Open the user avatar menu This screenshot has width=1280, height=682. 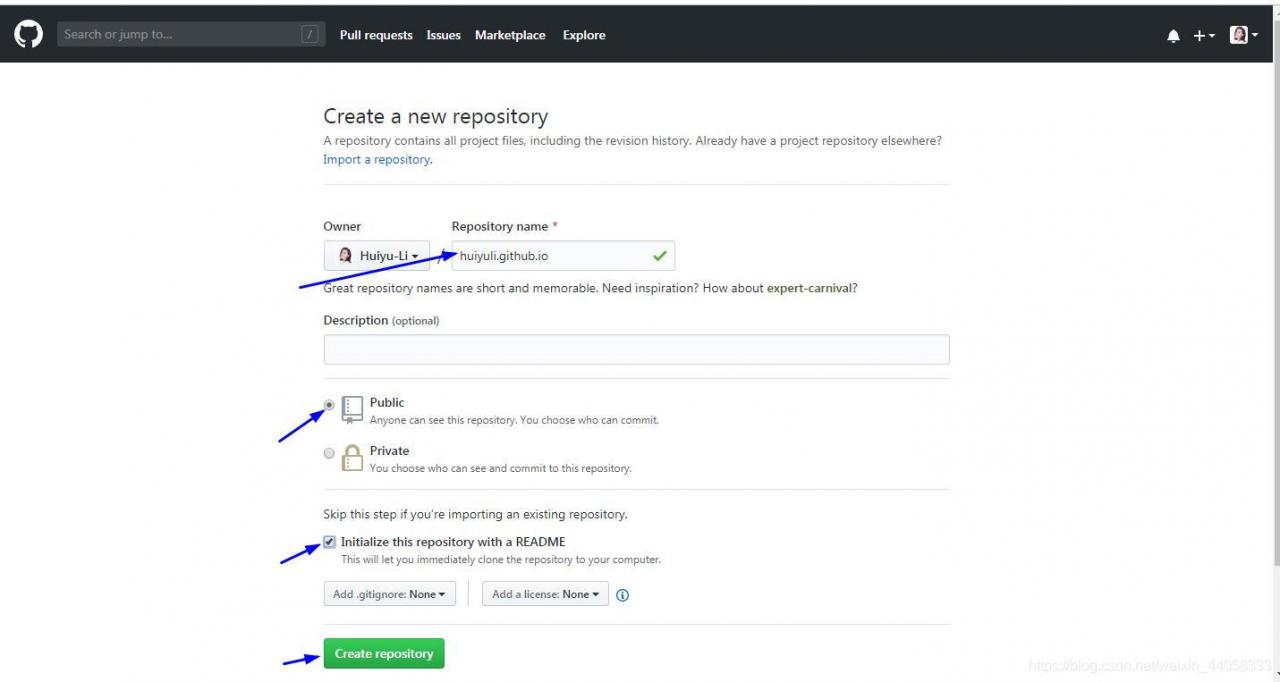1243,35
